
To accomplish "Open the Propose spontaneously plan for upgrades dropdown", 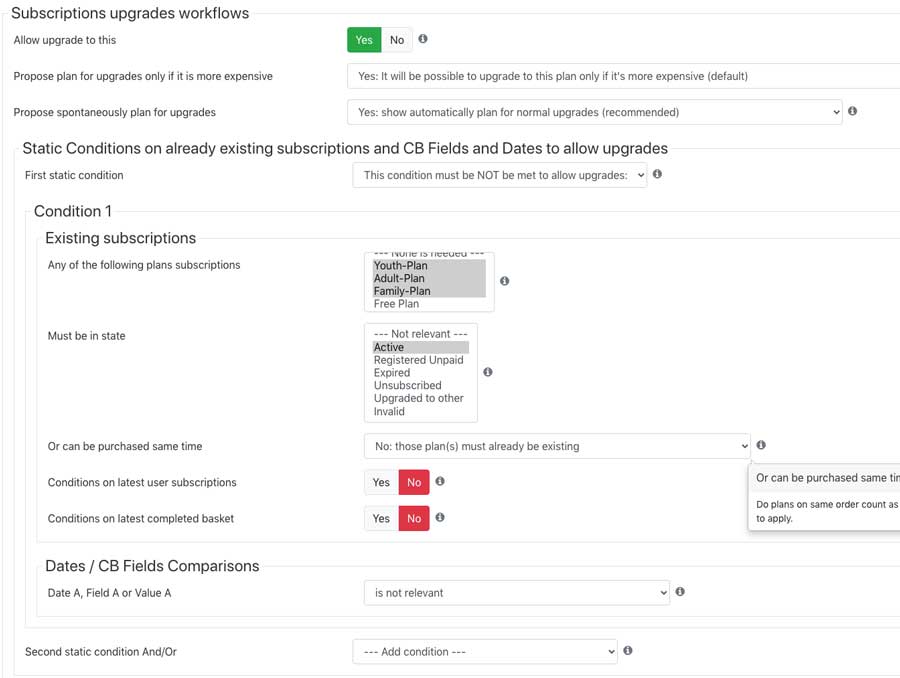I will tap(595, 112).
